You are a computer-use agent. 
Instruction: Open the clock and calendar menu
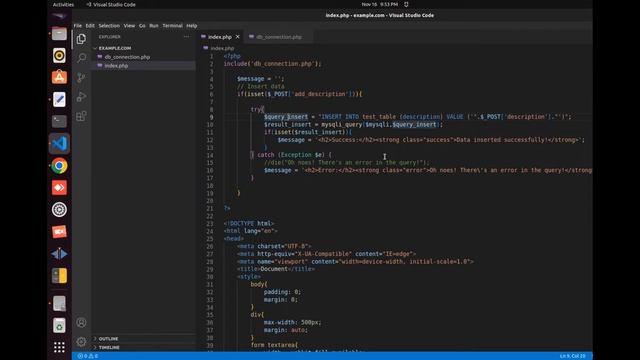(x=379, y=4)
